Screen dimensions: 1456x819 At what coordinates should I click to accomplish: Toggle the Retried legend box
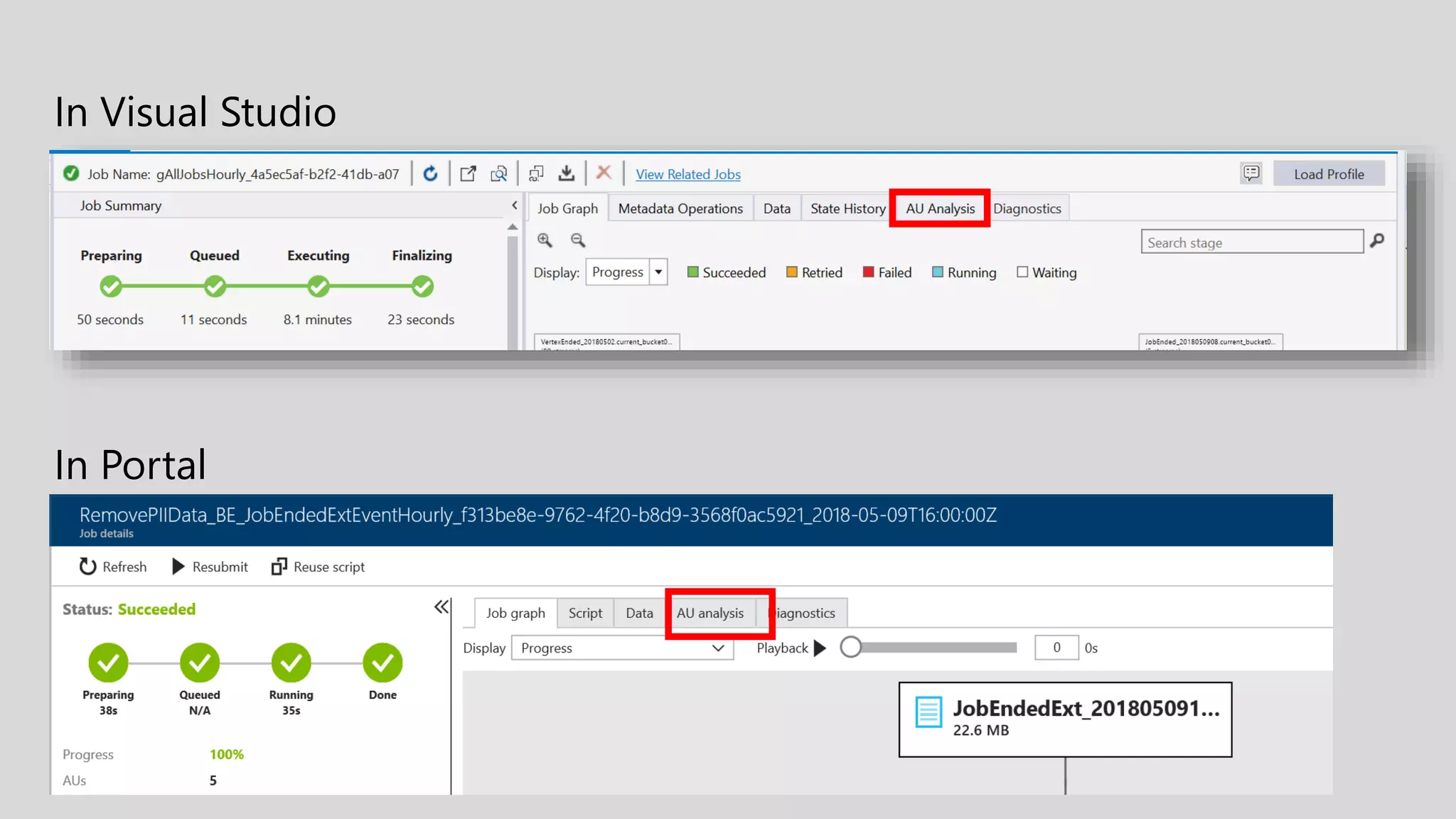coord(792,272)
